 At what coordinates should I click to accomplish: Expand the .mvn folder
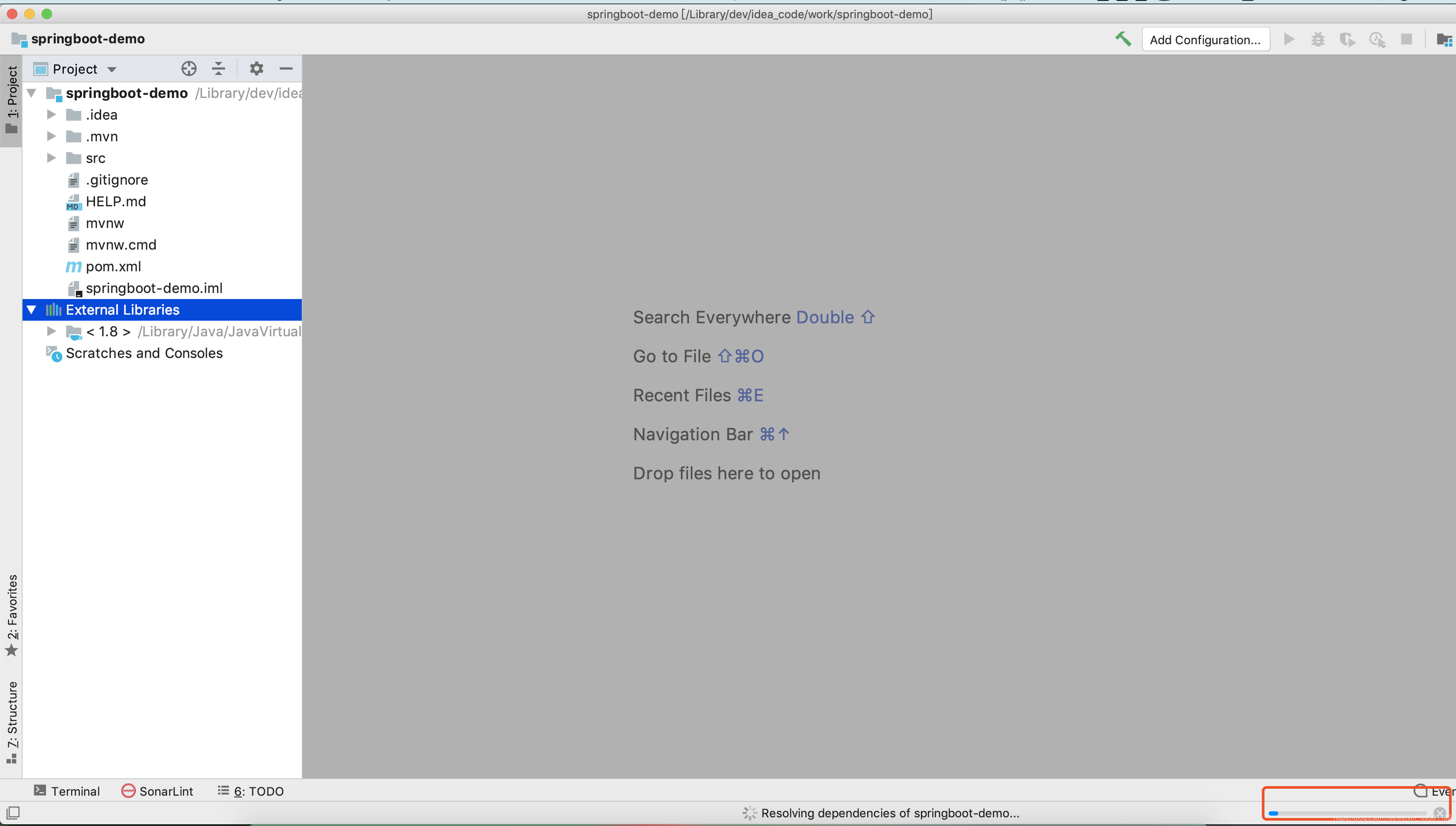click(x=51, y=136)
